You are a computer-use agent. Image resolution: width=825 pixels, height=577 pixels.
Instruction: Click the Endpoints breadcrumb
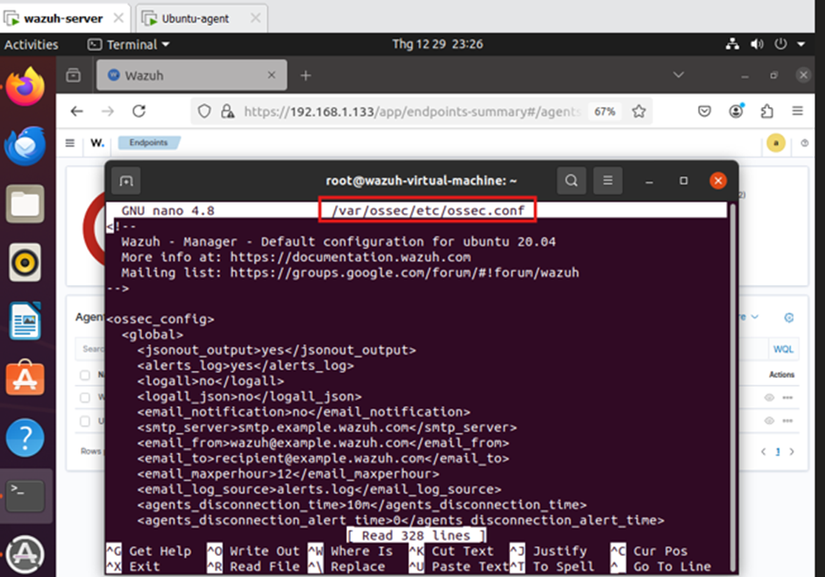tap(148, 143)
